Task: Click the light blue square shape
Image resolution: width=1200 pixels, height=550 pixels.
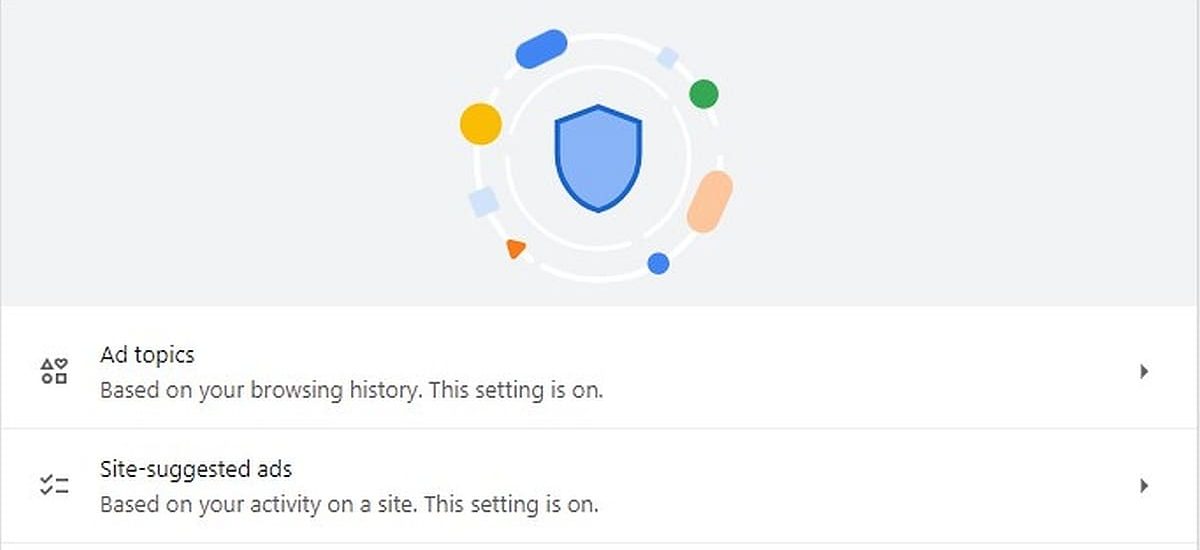Action: tap(484, 203)
